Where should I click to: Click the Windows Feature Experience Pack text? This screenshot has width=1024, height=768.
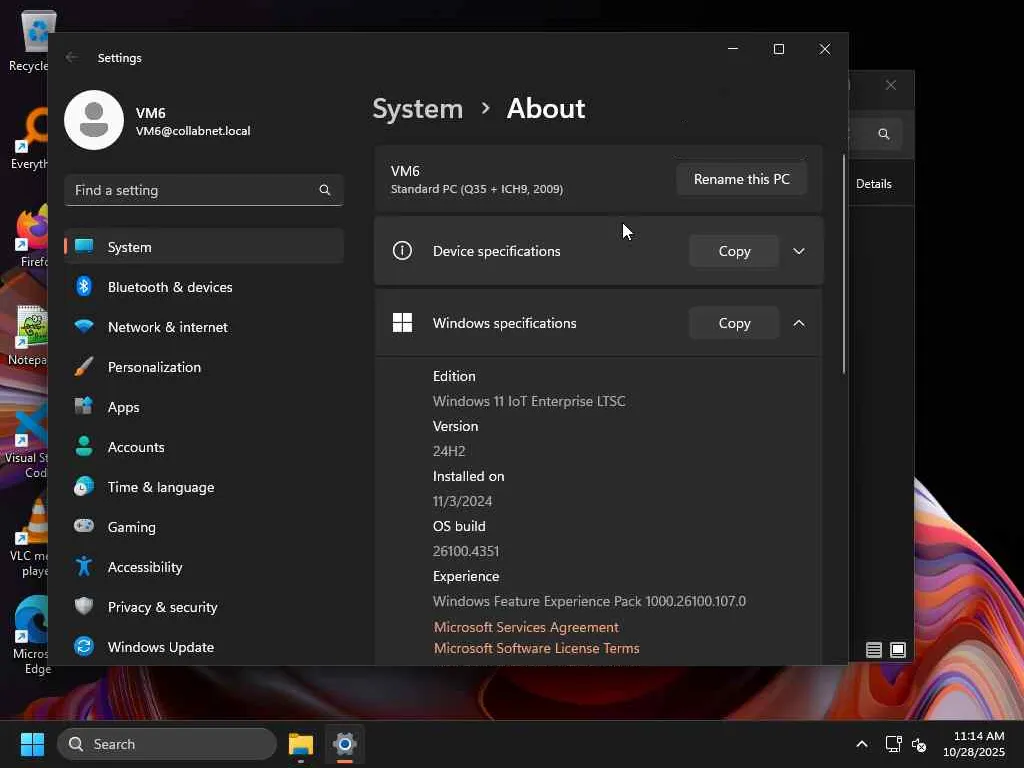click(x=589, y=601)
